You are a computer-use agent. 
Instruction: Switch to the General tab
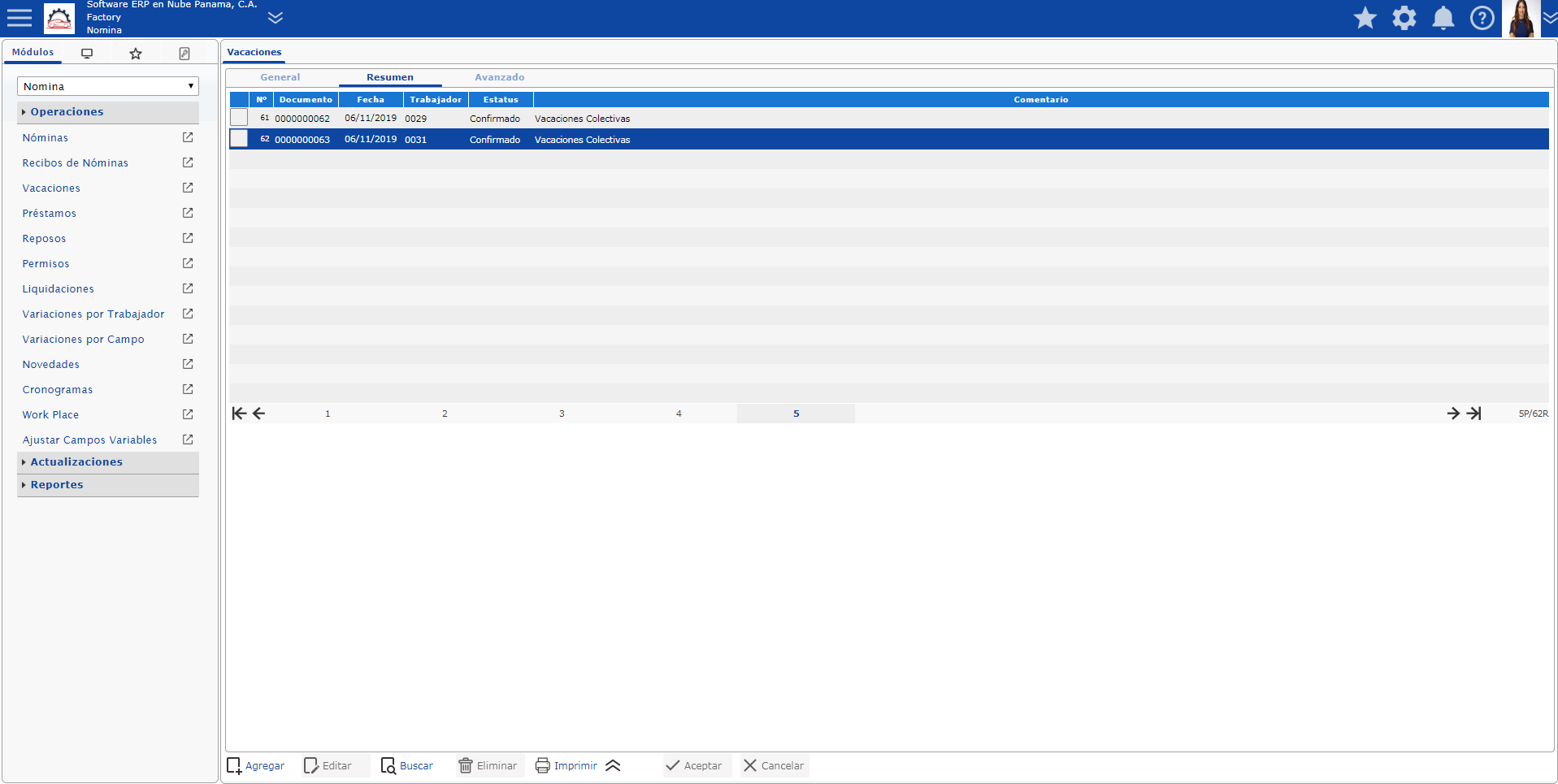(280, 77)
